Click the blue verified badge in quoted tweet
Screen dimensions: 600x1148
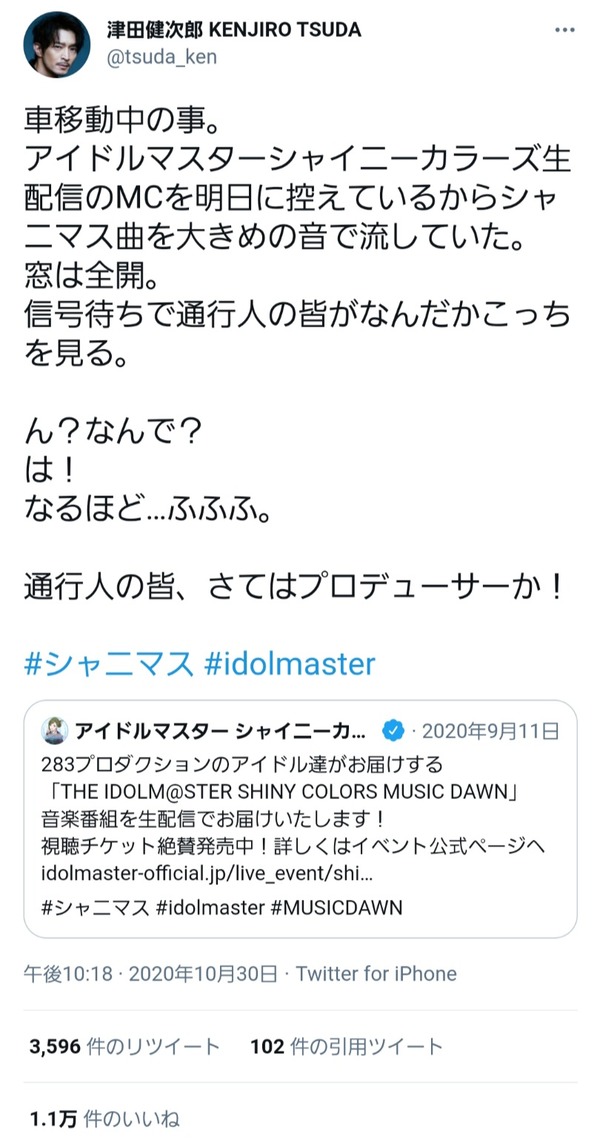point(394,730)
